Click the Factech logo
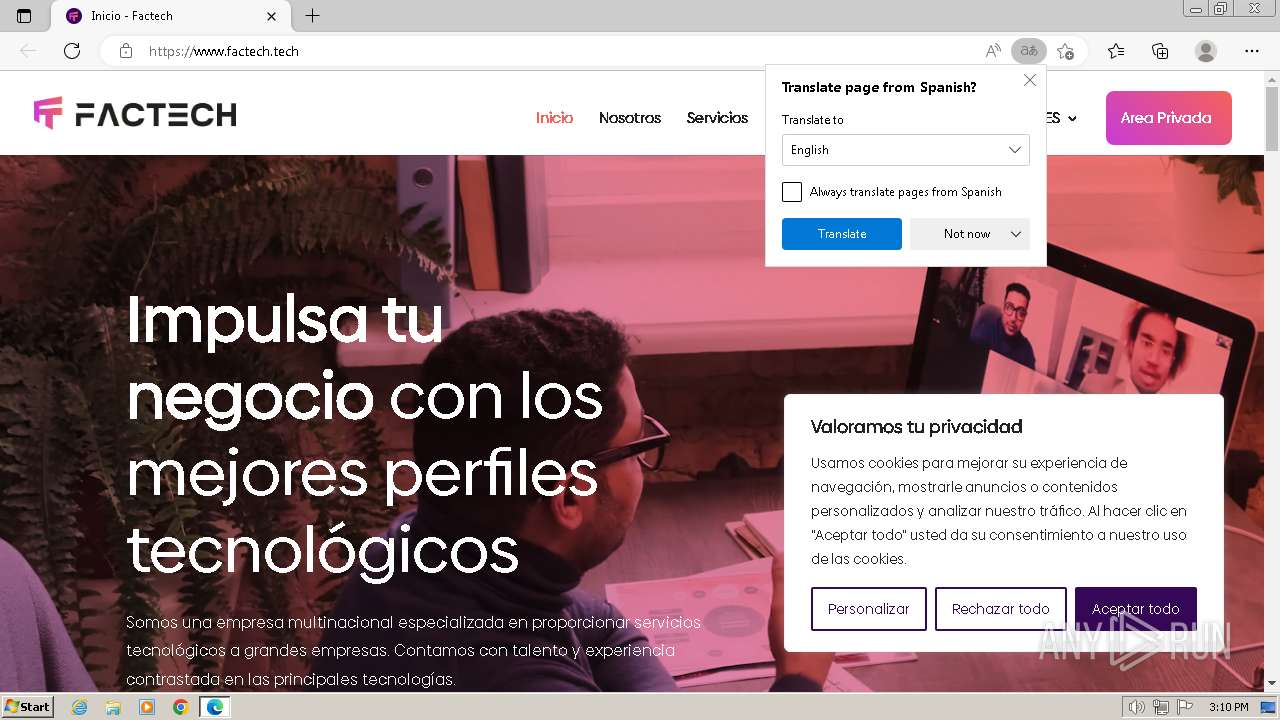This screenshot has height=720, width=1280. pos(135,114)
